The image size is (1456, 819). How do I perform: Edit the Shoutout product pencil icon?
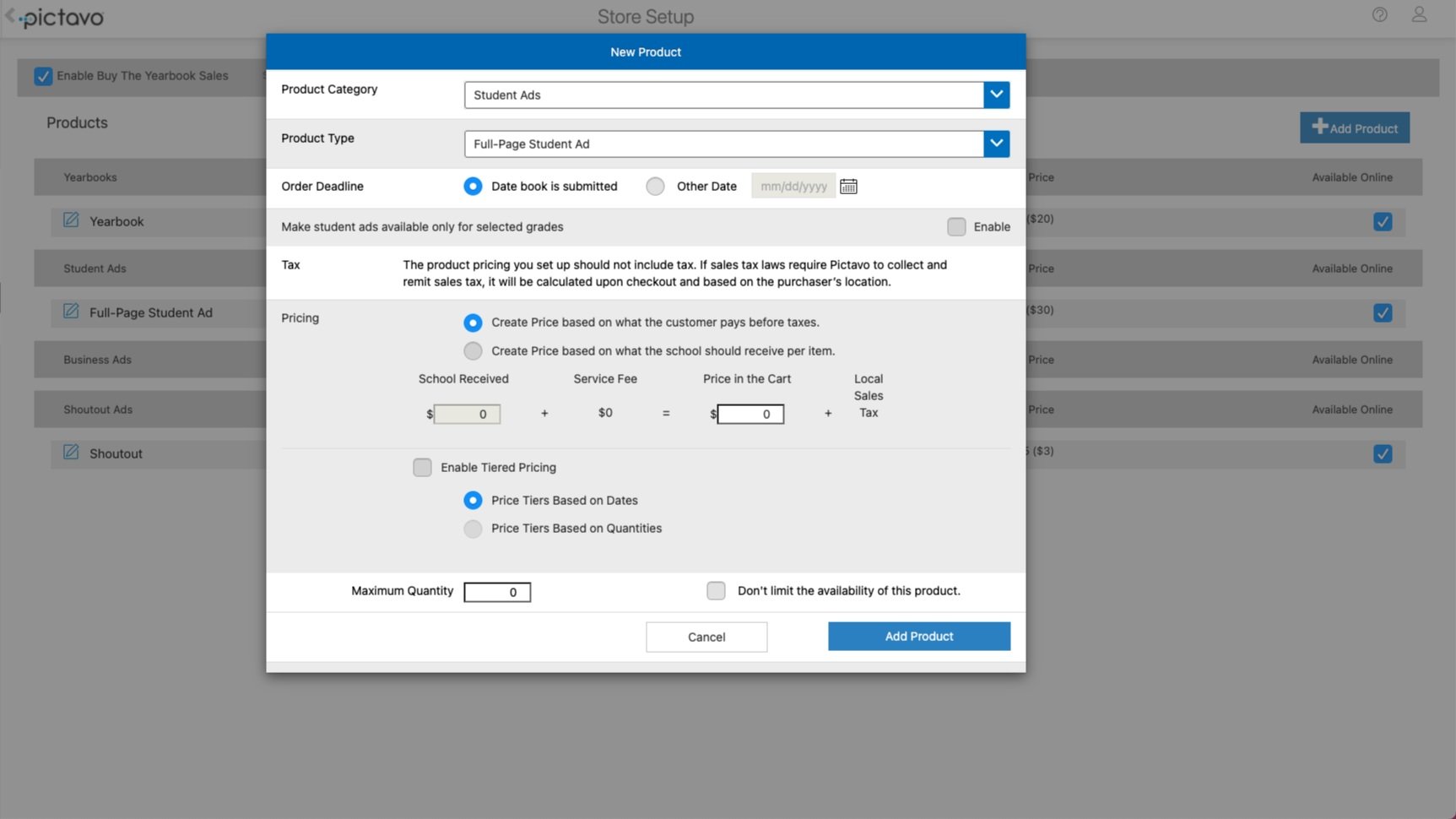click(x=71, y=453)
